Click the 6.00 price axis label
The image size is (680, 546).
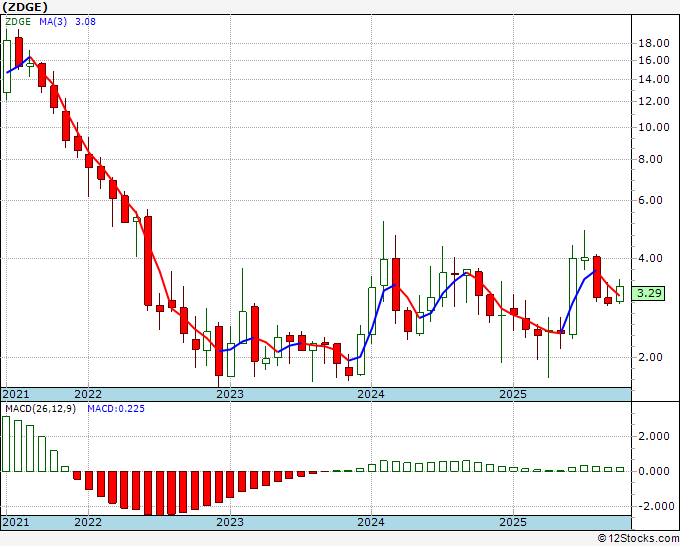[x=651, y=200]
